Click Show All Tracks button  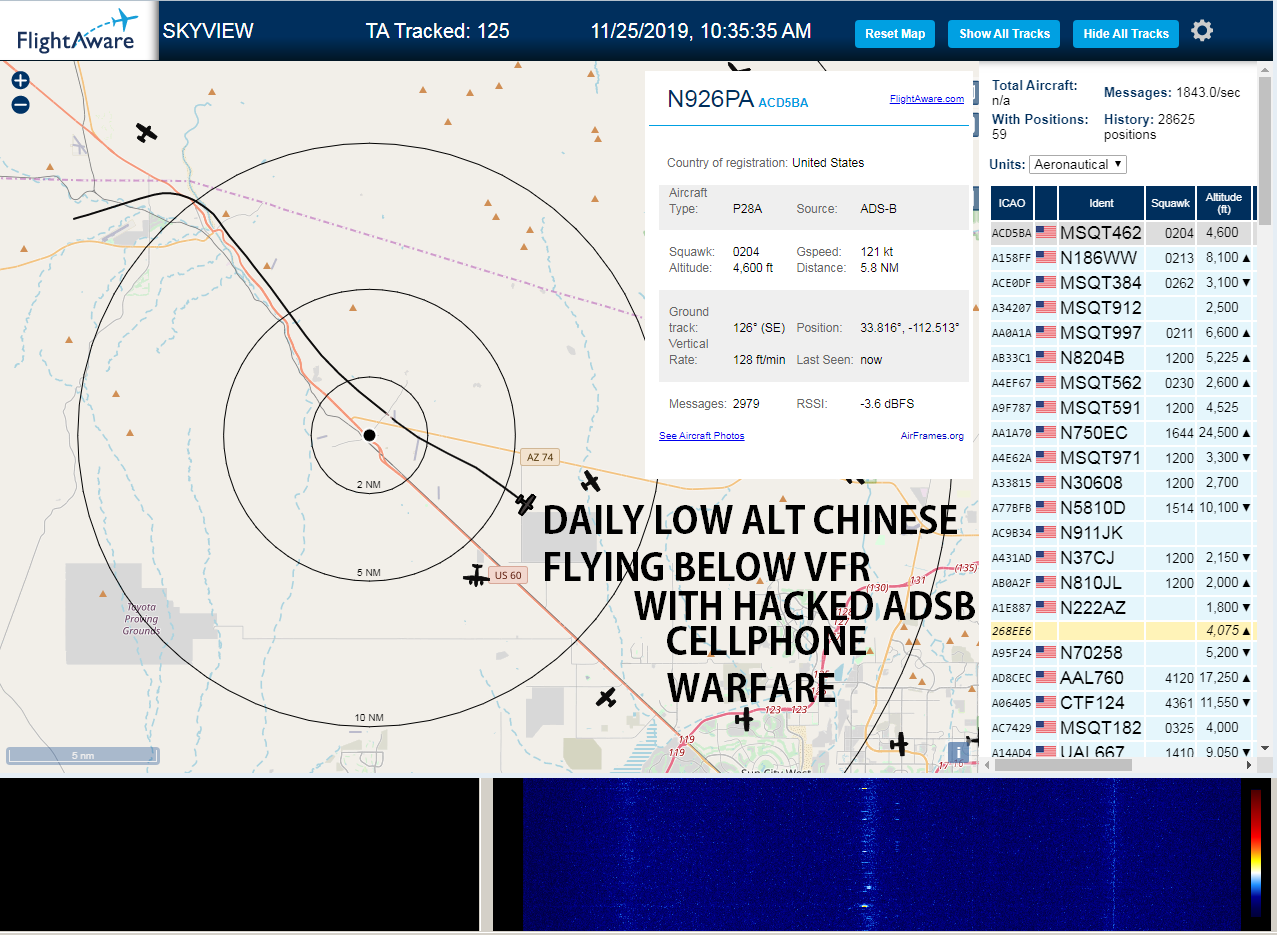click(1004, 33)
